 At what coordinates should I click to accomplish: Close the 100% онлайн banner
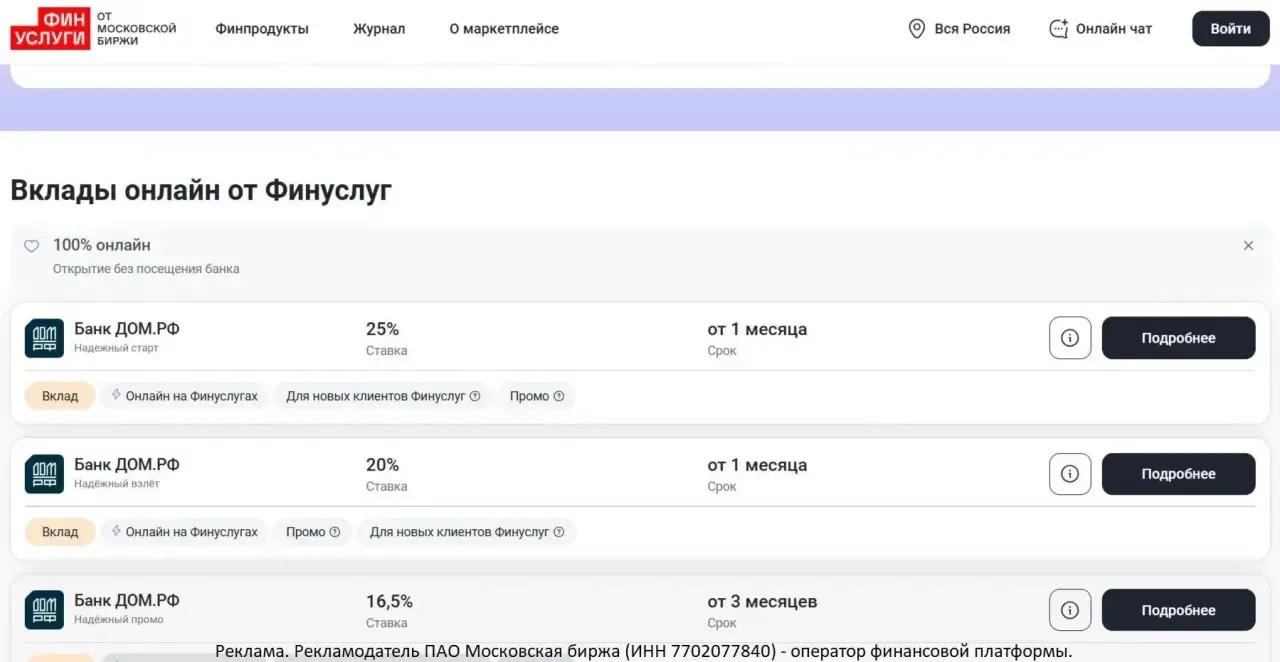[1248, 245]
